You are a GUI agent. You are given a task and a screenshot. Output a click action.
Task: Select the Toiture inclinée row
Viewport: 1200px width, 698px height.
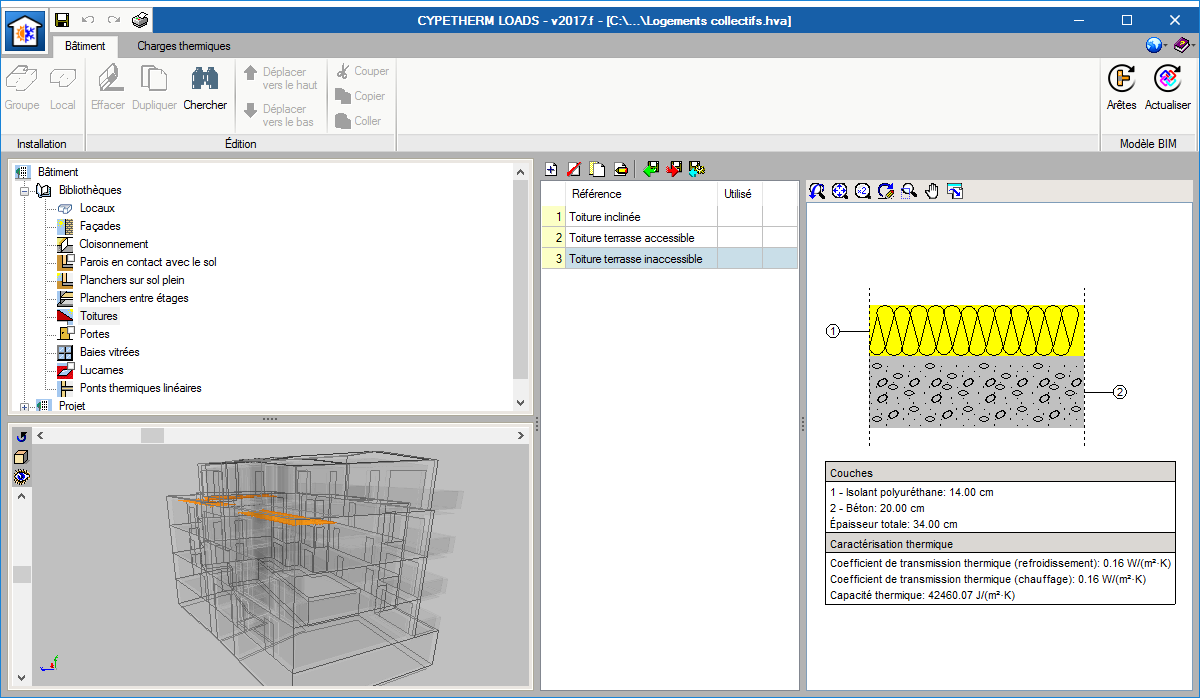[670, 217]
